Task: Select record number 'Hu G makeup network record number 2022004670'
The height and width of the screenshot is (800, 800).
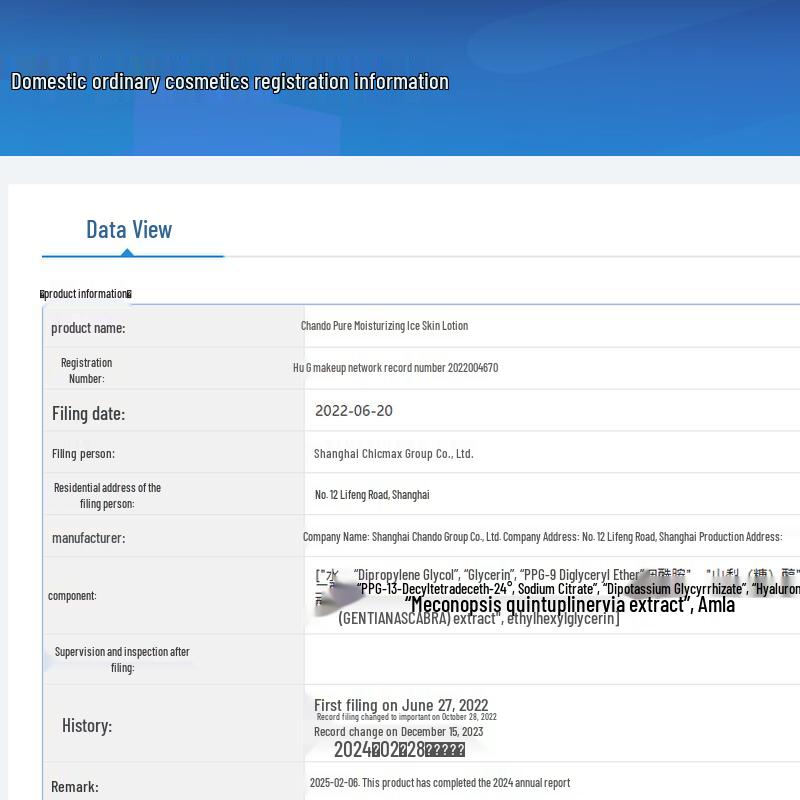Action: point(395,367)
